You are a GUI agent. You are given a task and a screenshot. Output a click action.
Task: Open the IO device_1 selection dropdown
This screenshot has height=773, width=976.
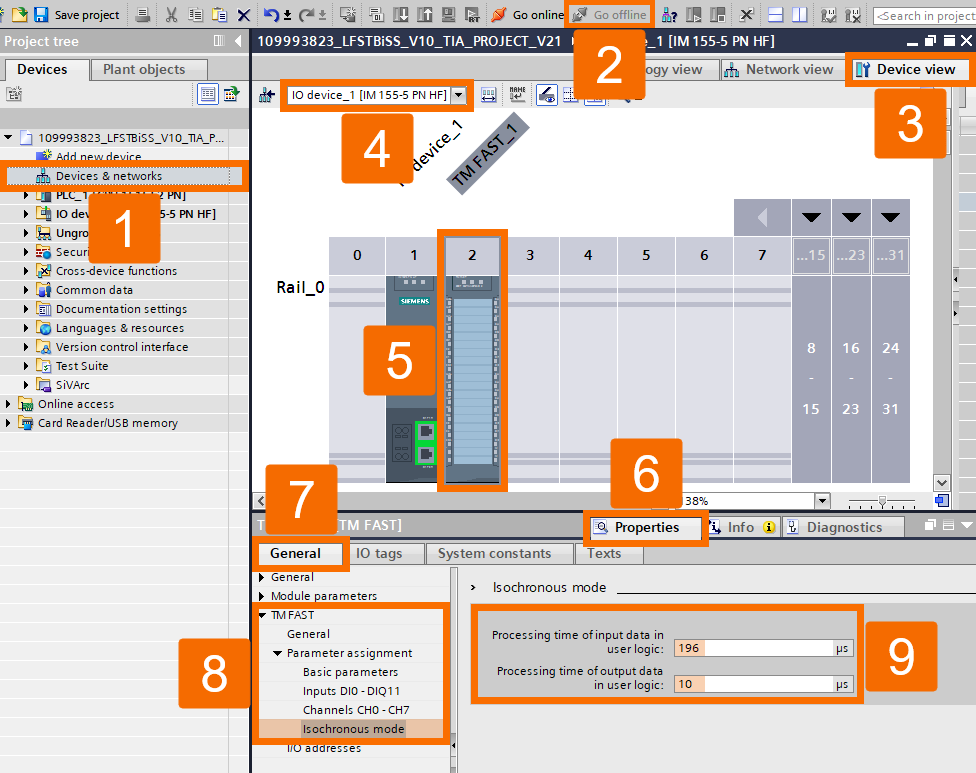coord(459,95)
